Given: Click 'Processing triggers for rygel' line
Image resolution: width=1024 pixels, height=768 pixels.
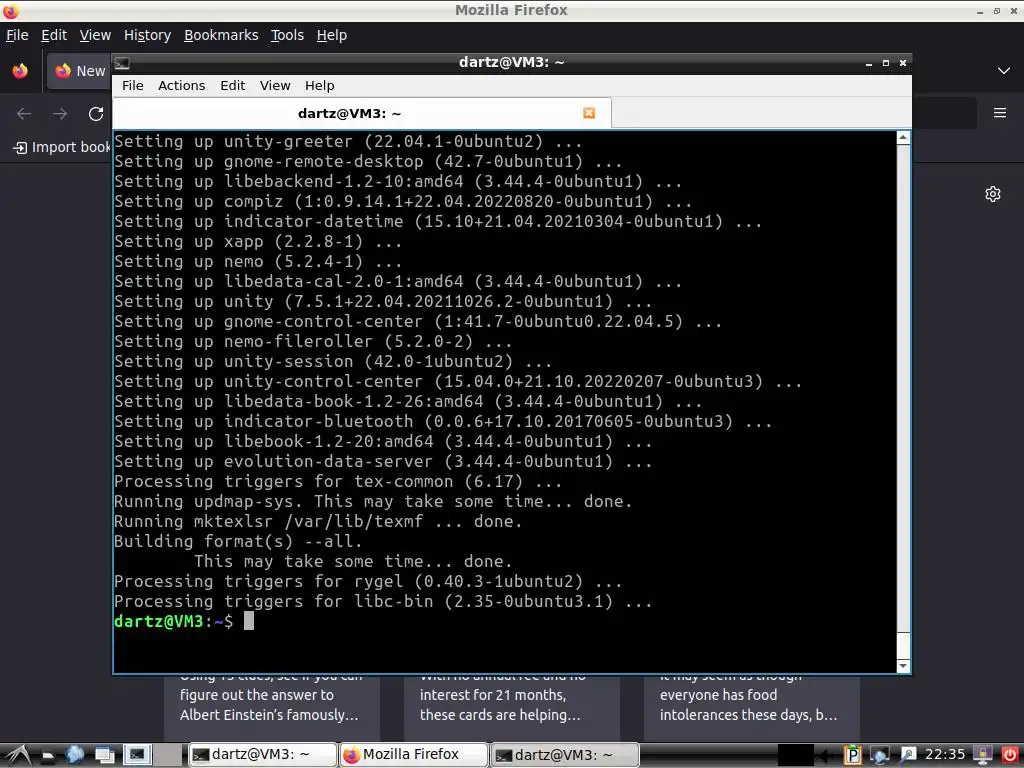Looking at the screenshot, I should (368, 581).
